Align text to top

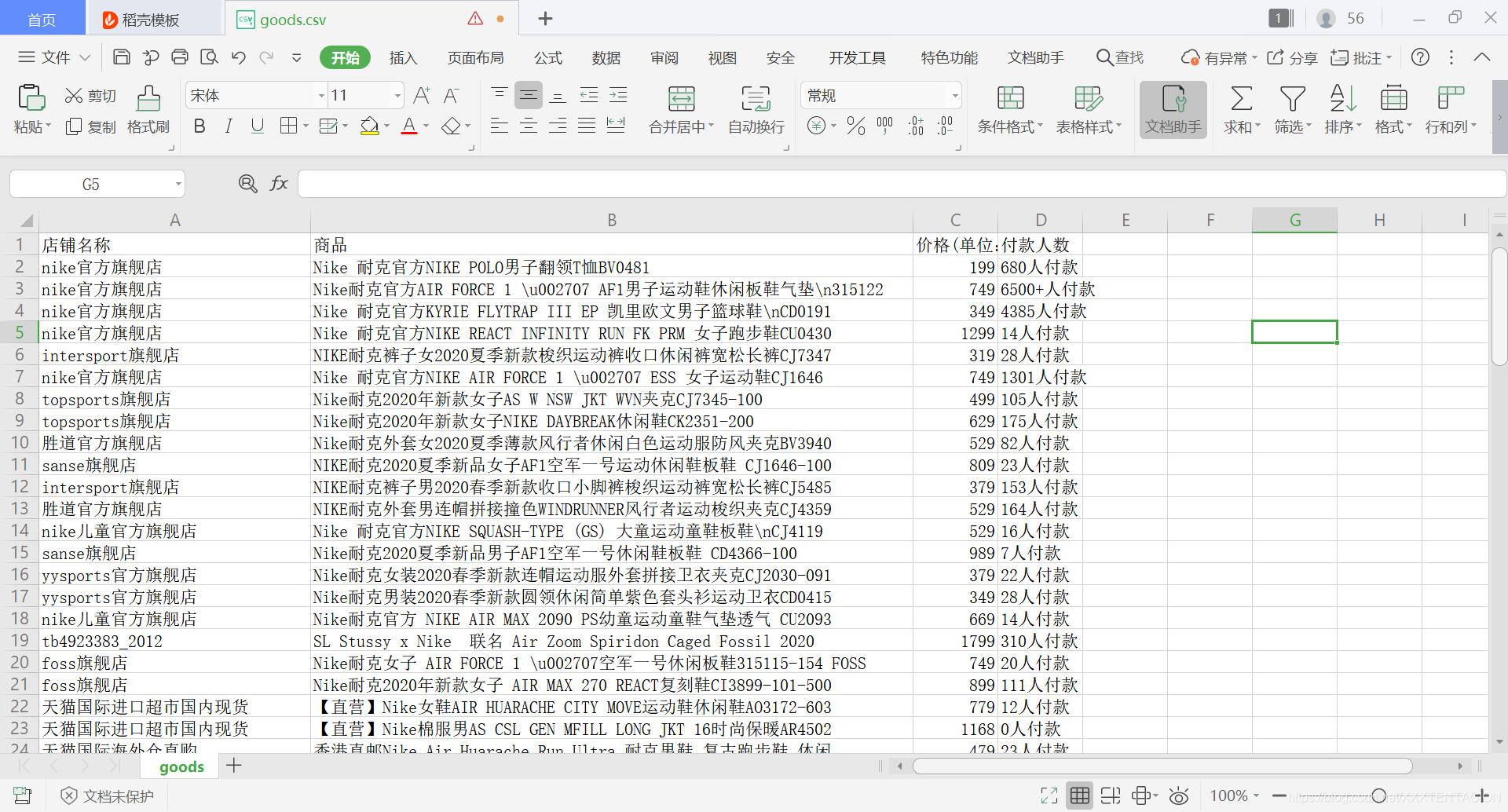click(499, 96)
